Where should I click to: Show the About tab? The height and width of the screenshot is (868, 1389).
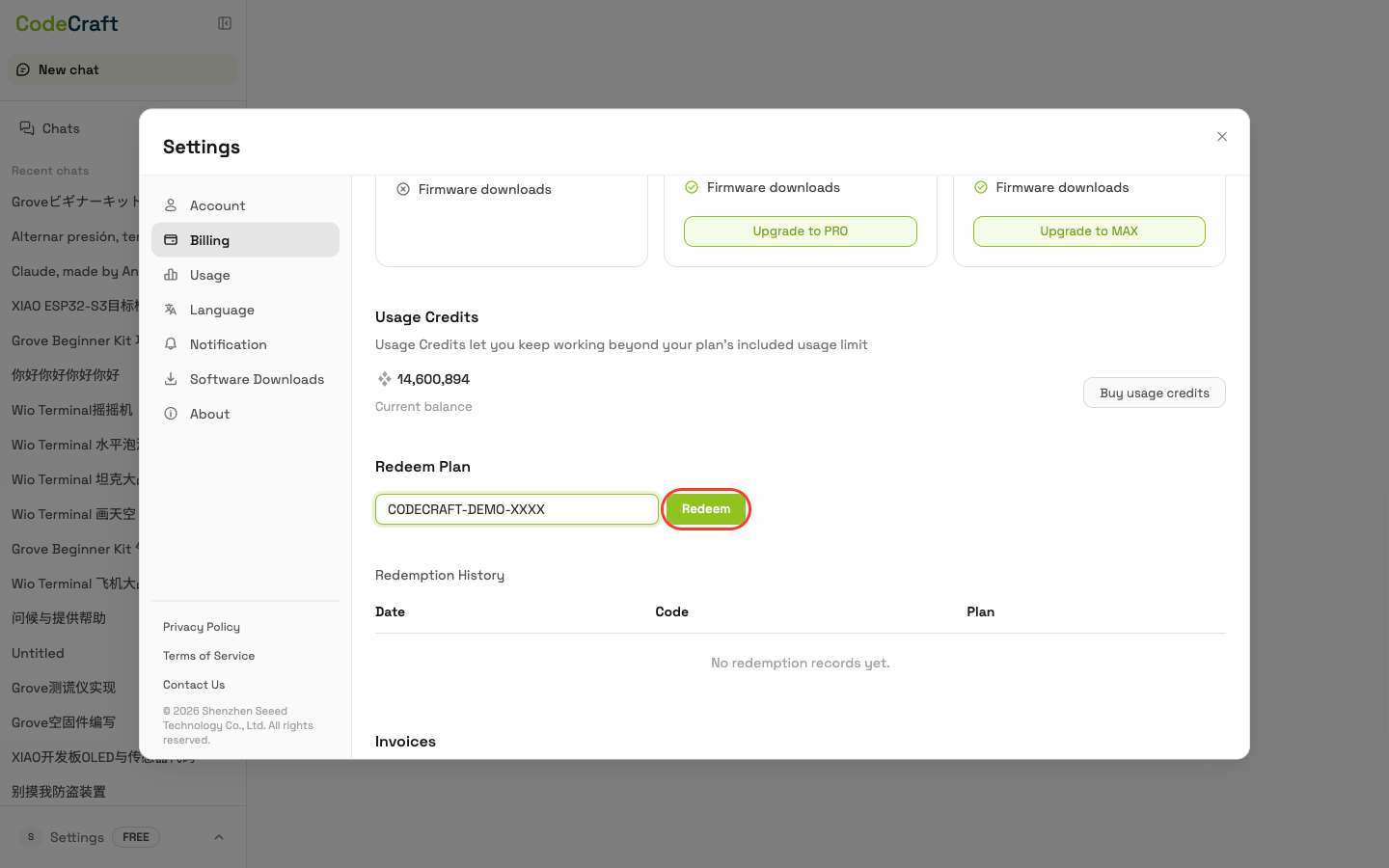tap(245, 414)
